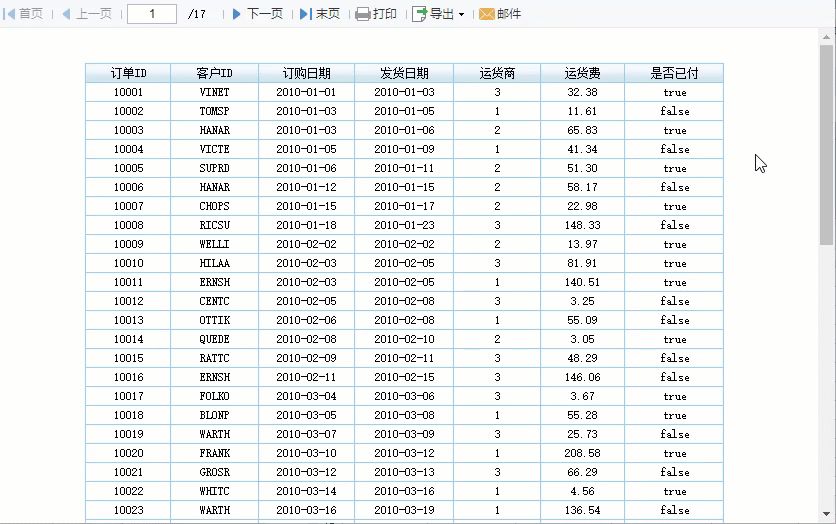Click the 客户ID column header
The width and height of the screenshot is (836, 524).
[214, 73]
